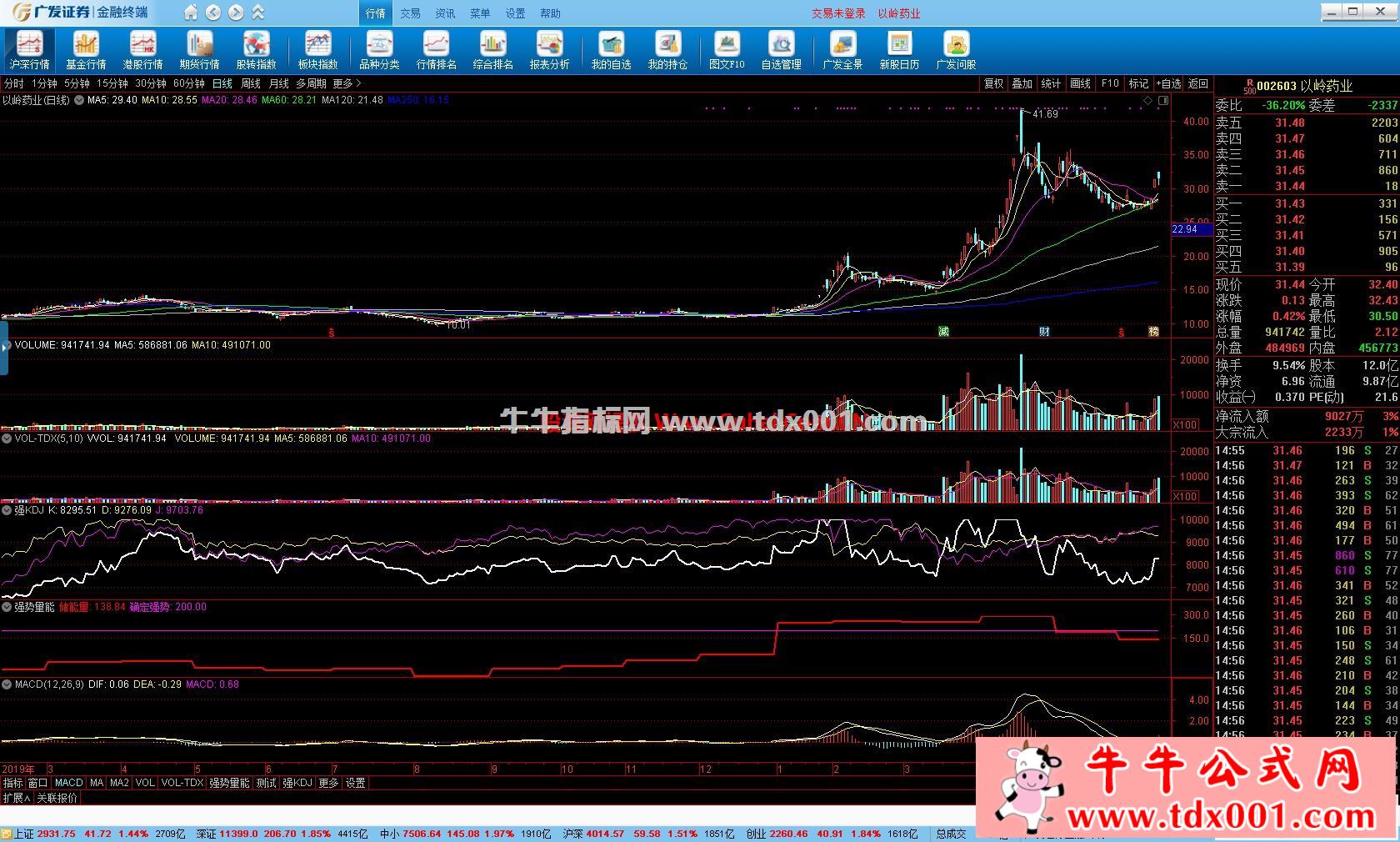The image size is (1400, 842).
Task: Collapse toolbar with double up chevron
Action: tap(257, 13)
